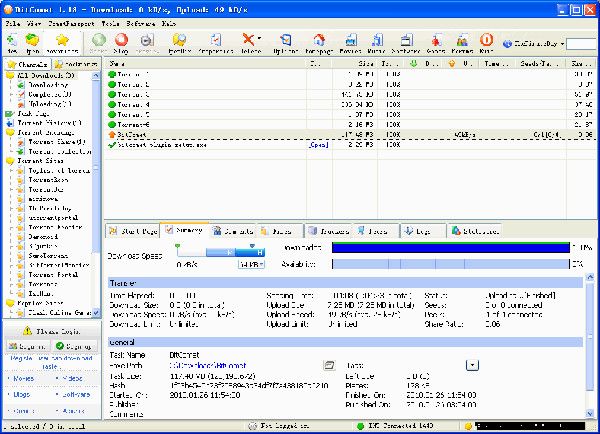
Task: Expand or collapse the All Downloads folder
Action: [10, 75]
